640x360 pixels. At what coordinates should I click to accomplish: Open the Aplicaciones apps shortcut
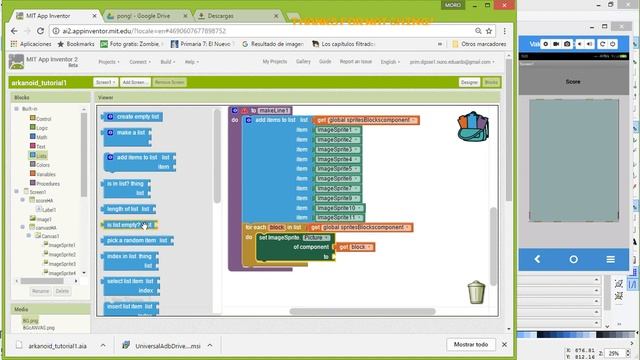click(31, 44)
